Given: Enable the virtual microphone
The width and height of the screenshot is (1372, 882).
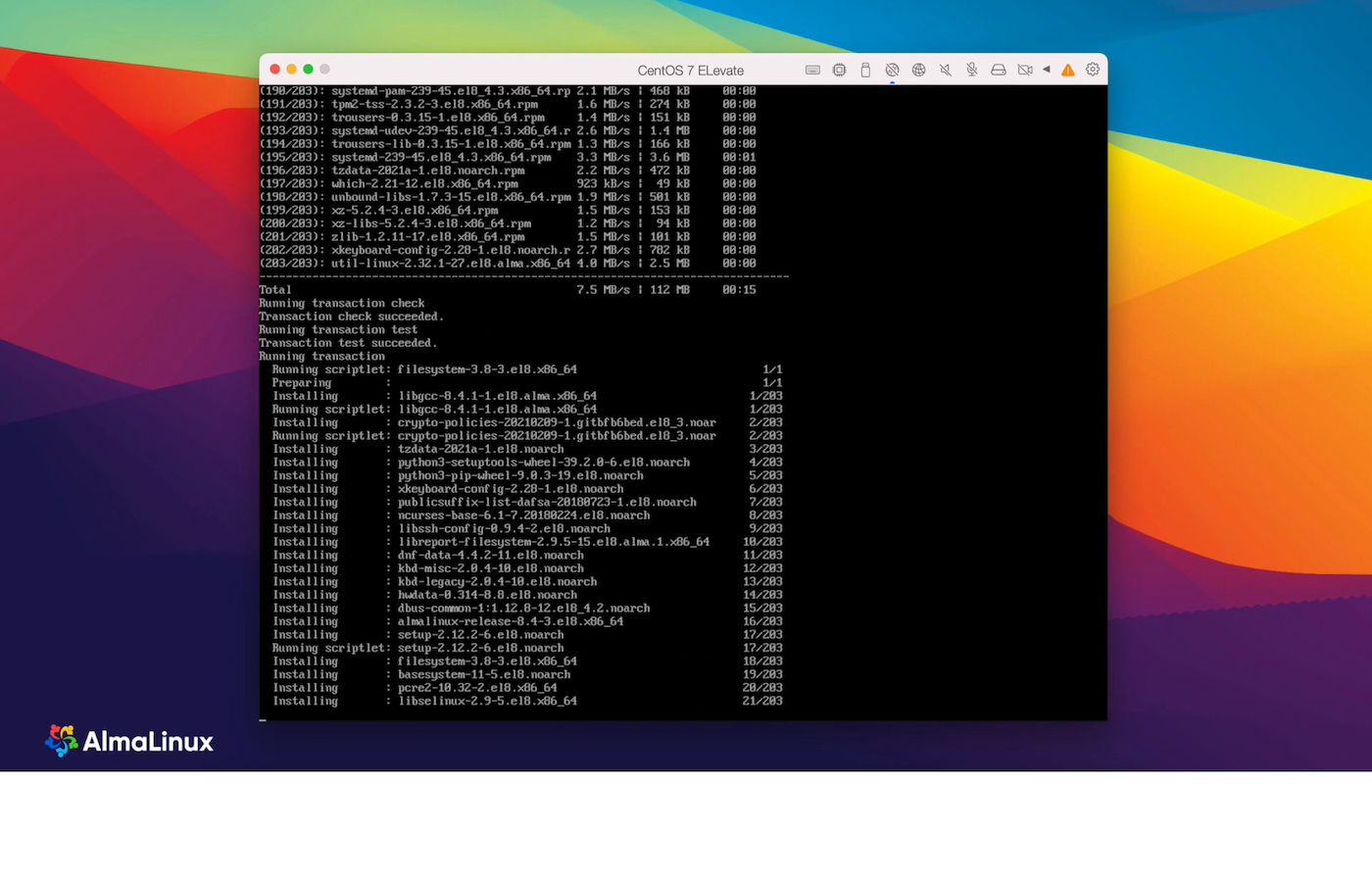Looking at the screenshot, I should click(x=971, y=70).
